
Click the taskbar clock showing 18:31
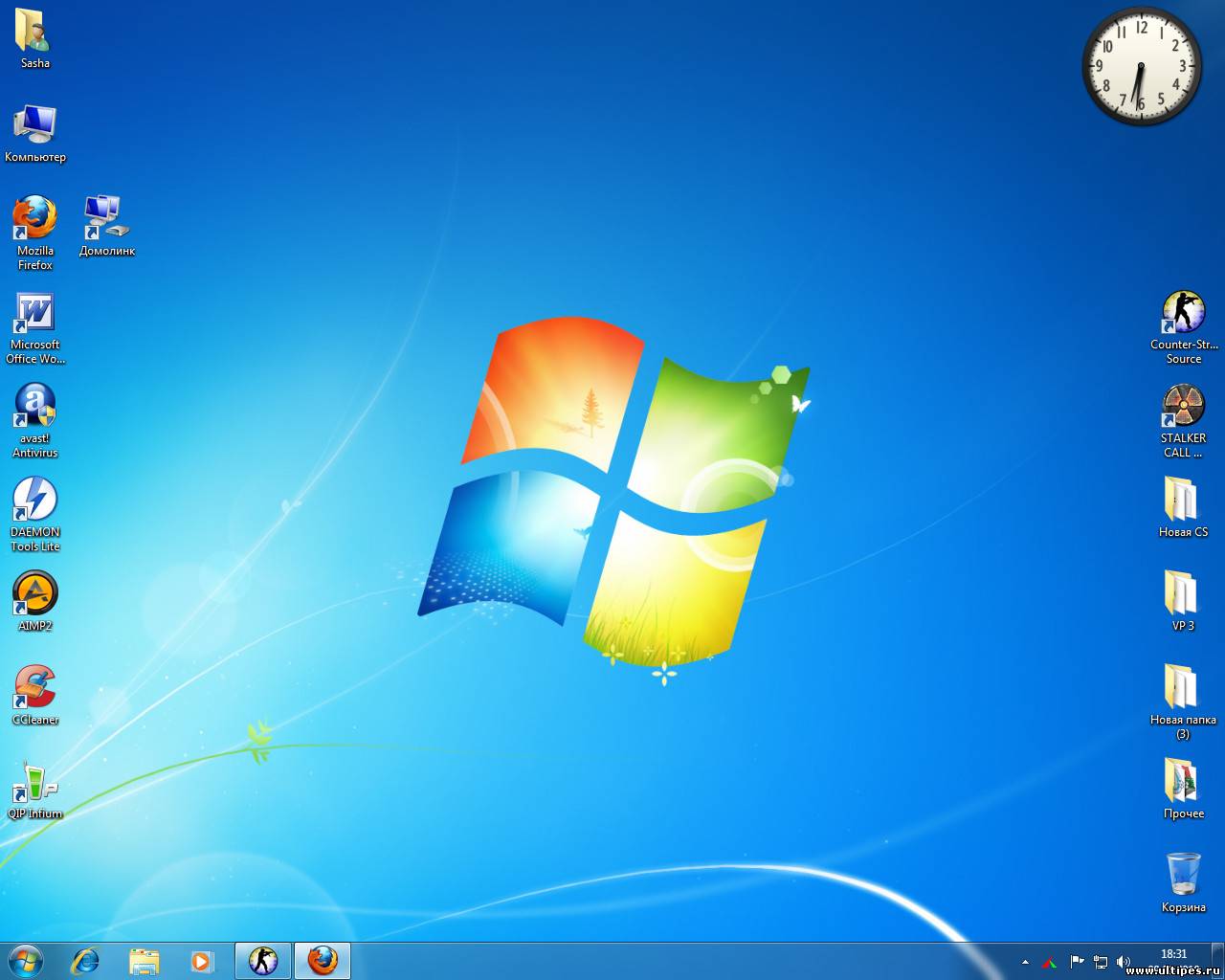[1173, 954]
